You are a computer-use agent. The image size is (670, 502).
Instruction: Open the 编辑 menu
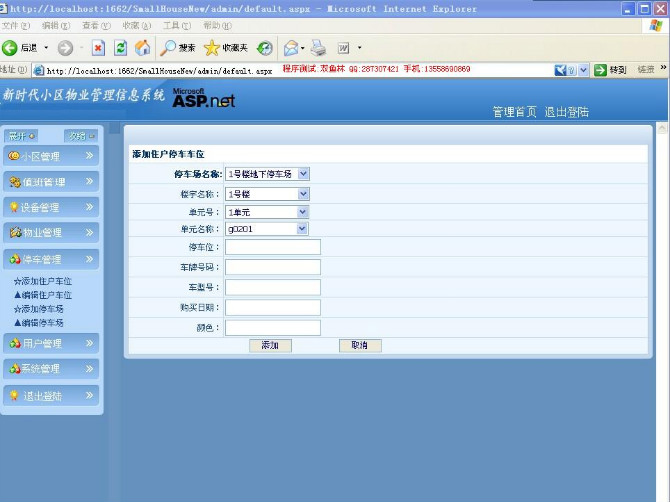(56, 26)
